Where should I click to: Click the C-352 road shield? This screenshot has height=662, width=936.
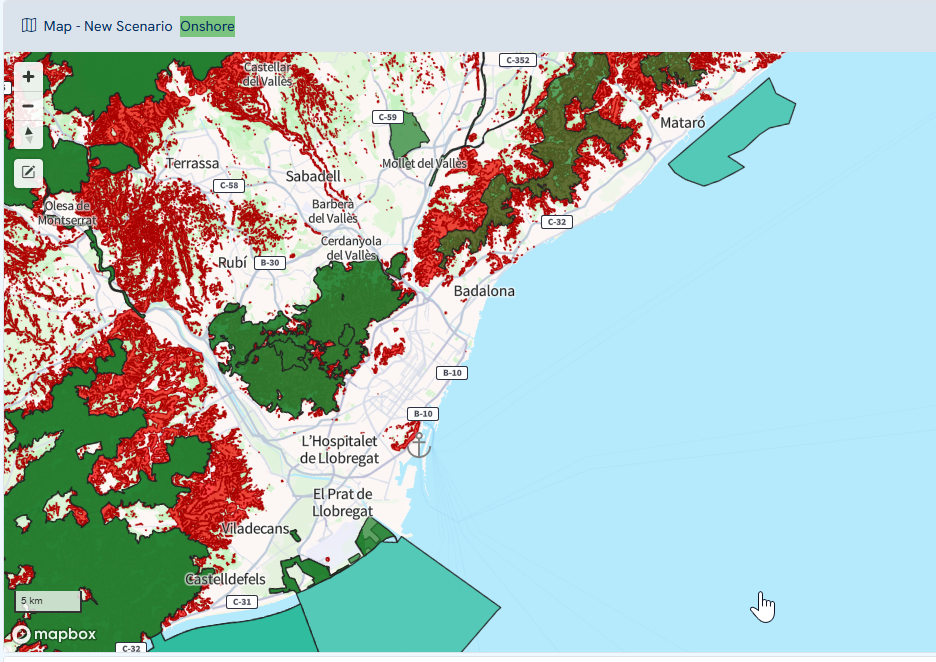(517, 60)
